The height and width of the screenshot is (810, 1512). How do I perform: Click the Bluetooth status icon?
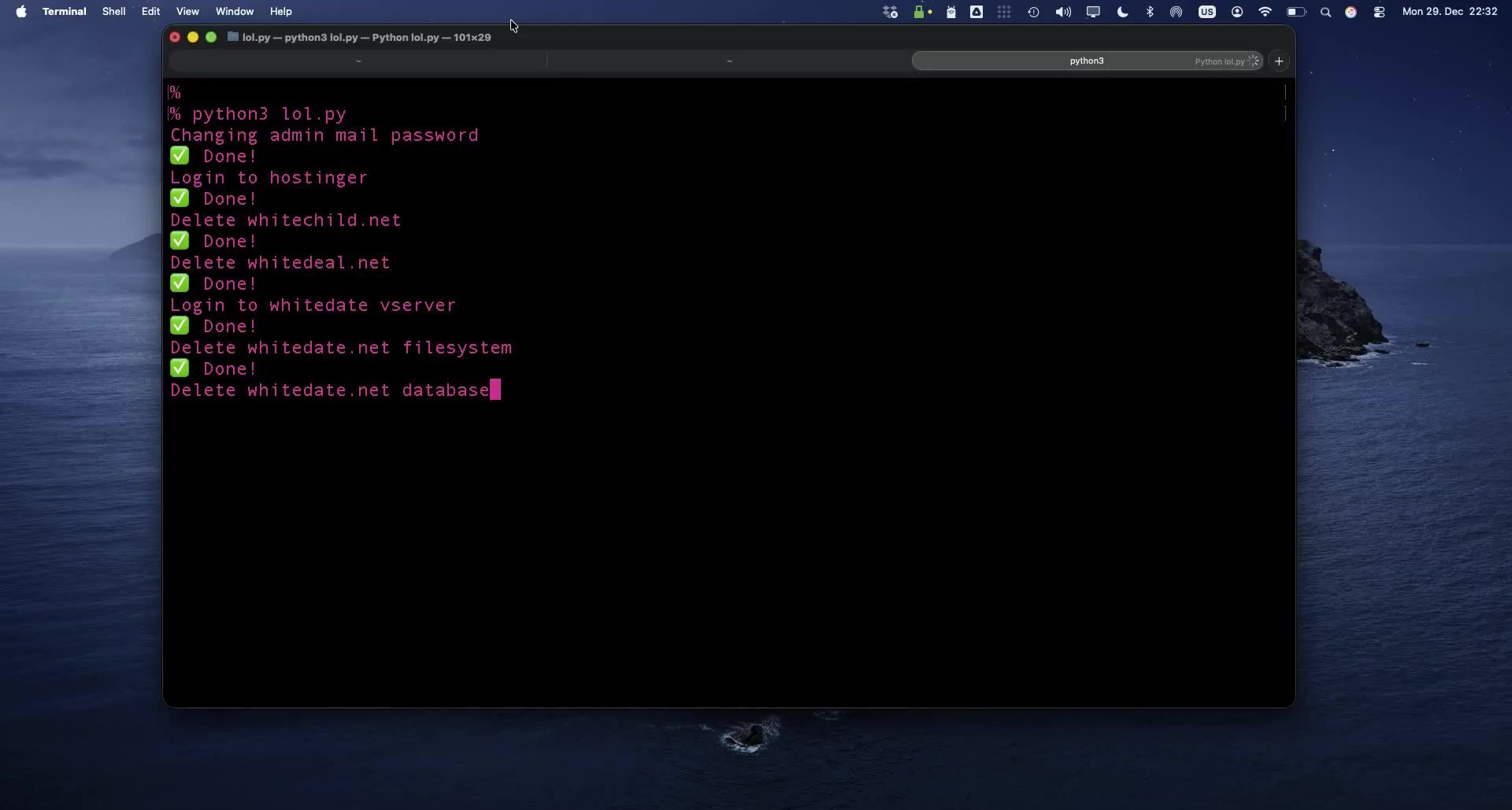1150,12
